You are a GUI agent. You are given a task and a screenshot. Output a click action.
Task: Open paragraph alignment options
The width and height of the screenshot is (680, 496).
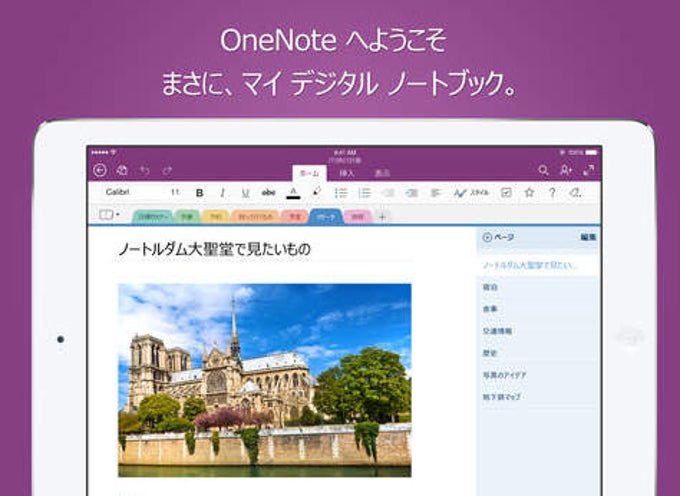click(x=435, y=193)
